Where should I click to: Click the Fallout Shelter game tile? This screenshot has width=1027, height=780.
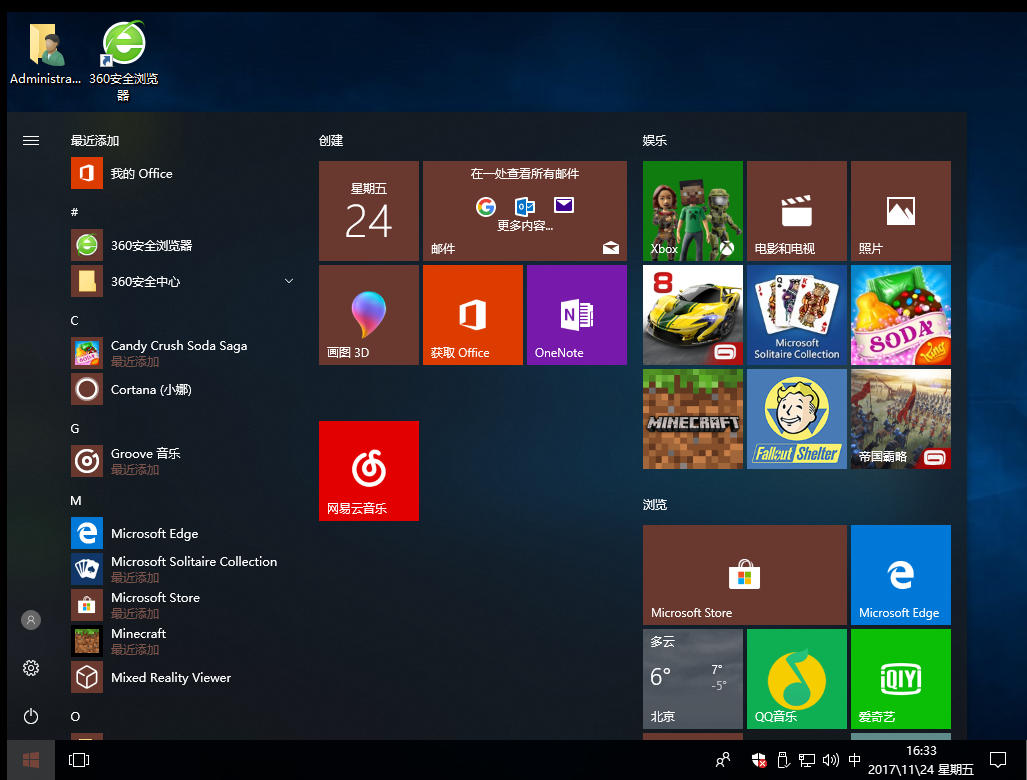point(796,418)
